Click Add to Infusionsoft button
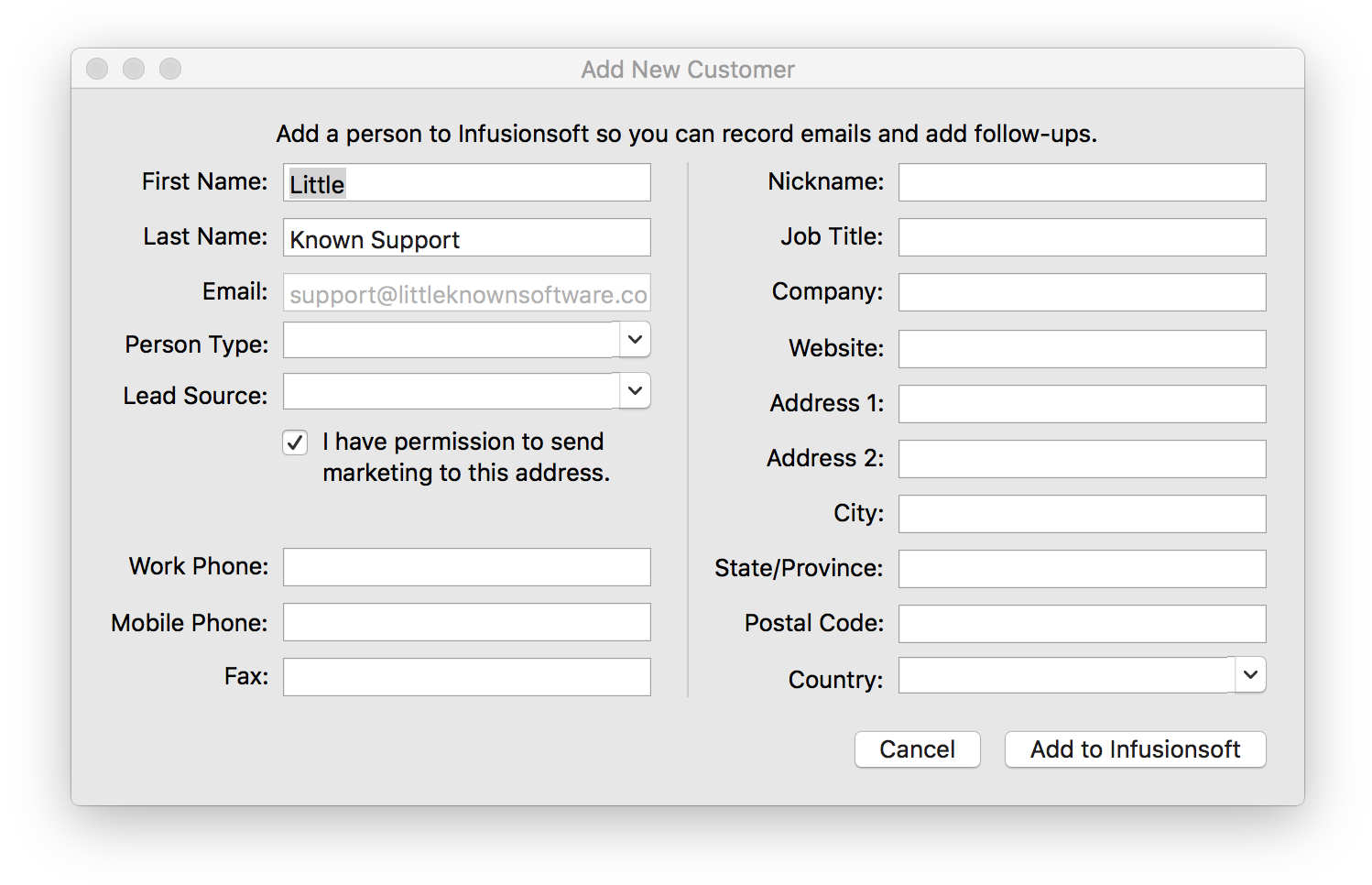This screenshot has height=885, width=1372. click(x=1136, y=749)
